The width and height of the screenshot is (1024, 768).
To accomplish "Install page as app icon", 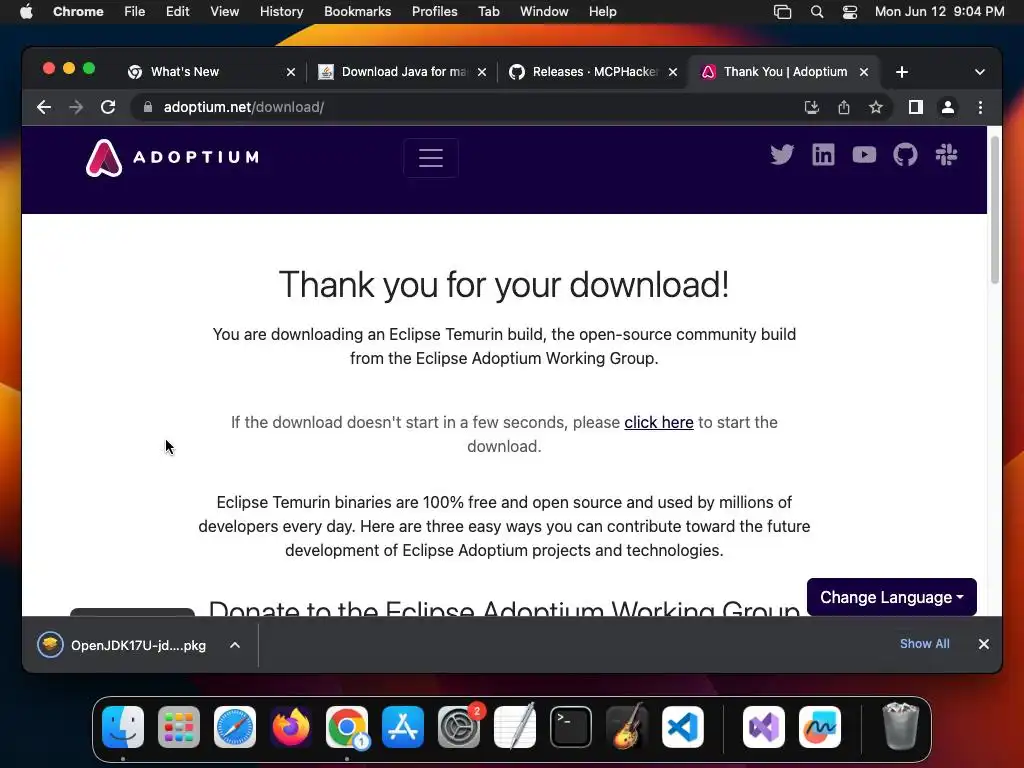I will (x=812, y=107).
